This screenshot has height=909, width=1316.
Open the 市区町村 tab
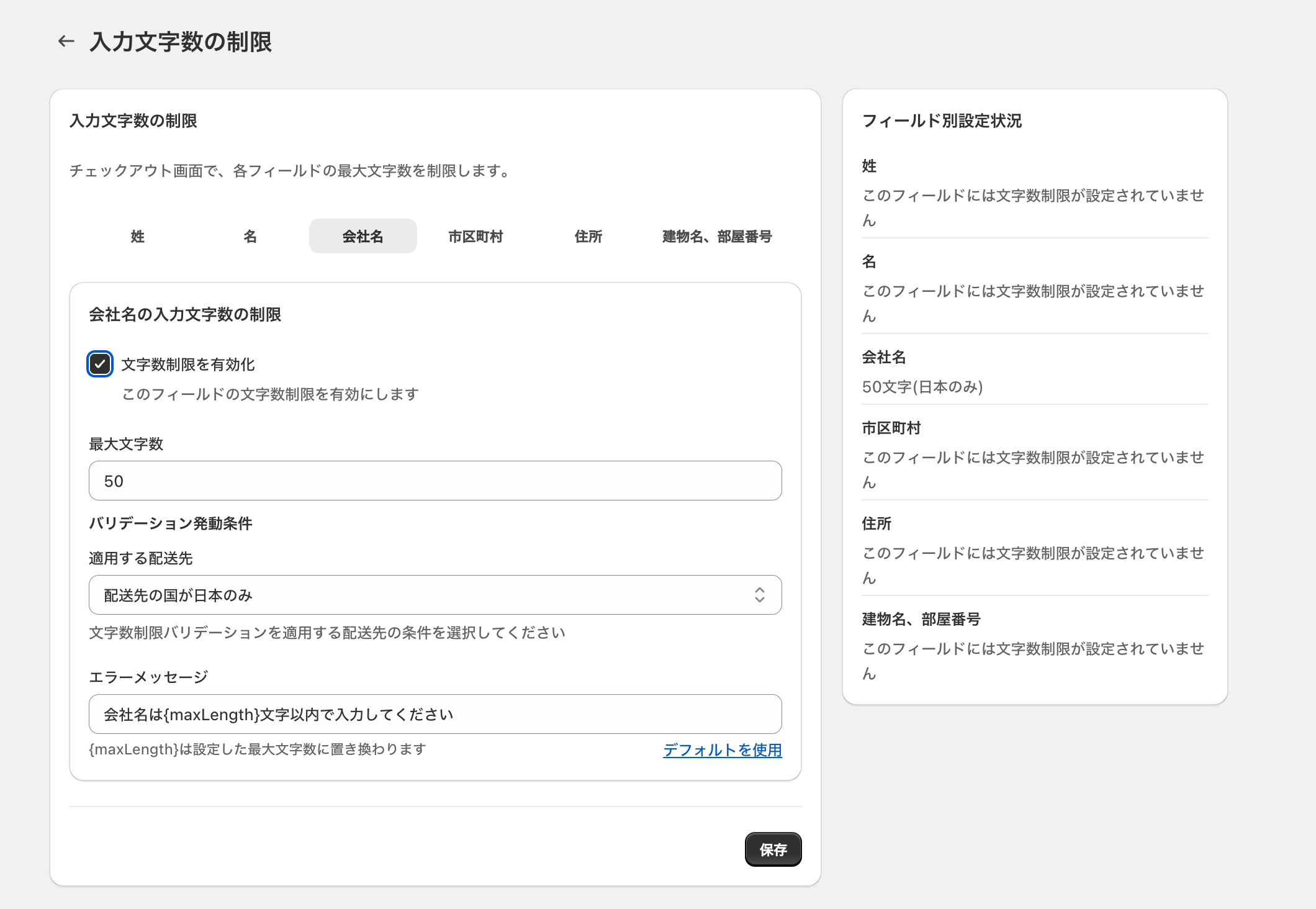pyautogui.click(x=475, y=237)
